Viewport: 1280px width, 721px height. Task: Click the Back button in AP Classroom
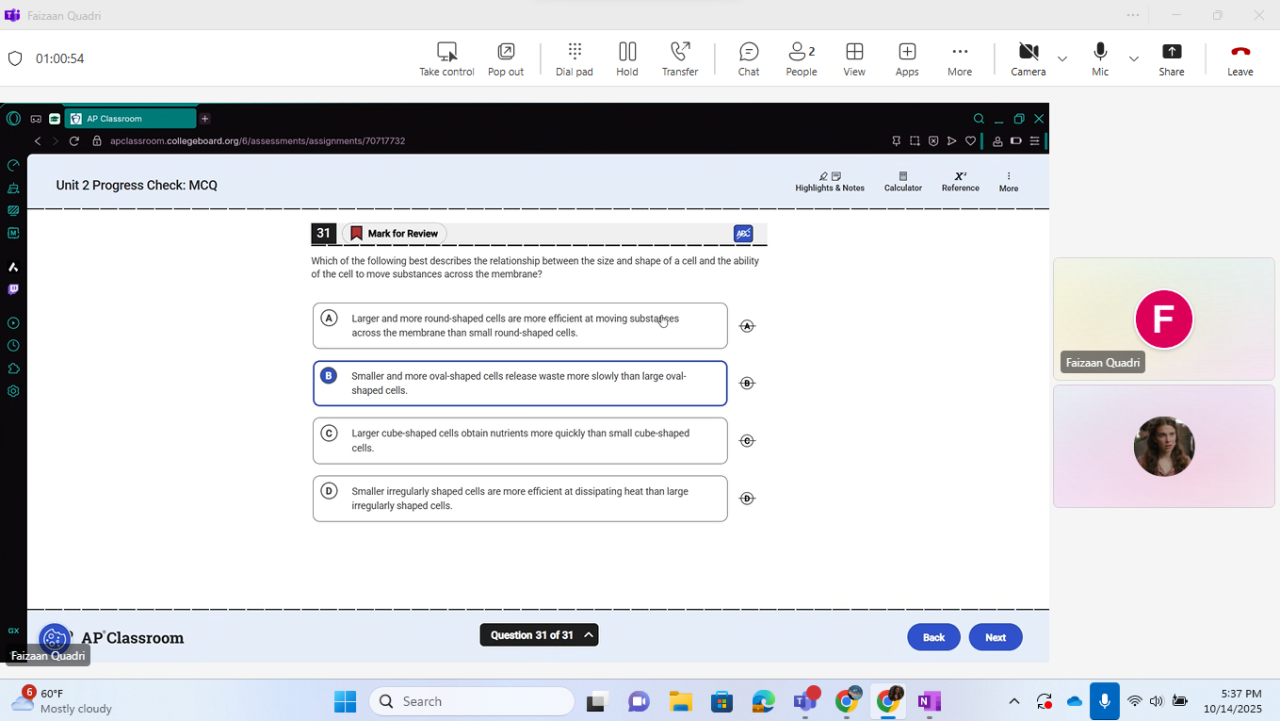pyautogui.click(x=933, y=637)
